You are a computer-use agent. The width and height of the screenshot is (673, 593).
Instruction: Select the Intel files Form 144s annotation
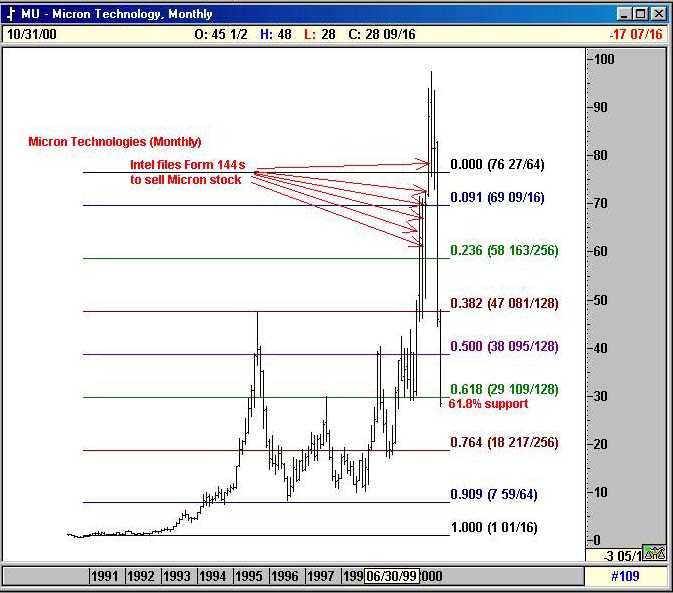point(187,172)
